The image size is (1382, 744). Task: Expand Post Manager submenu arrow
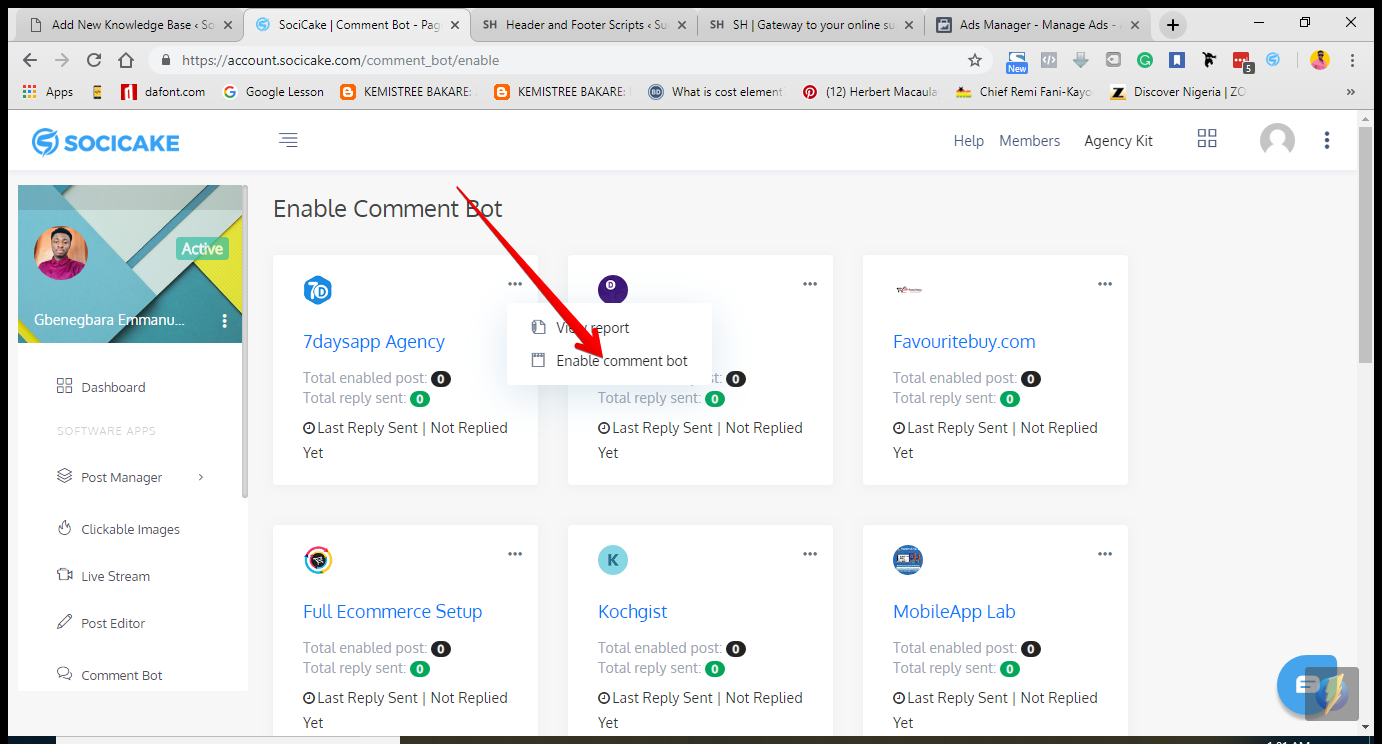coord(201,477)
